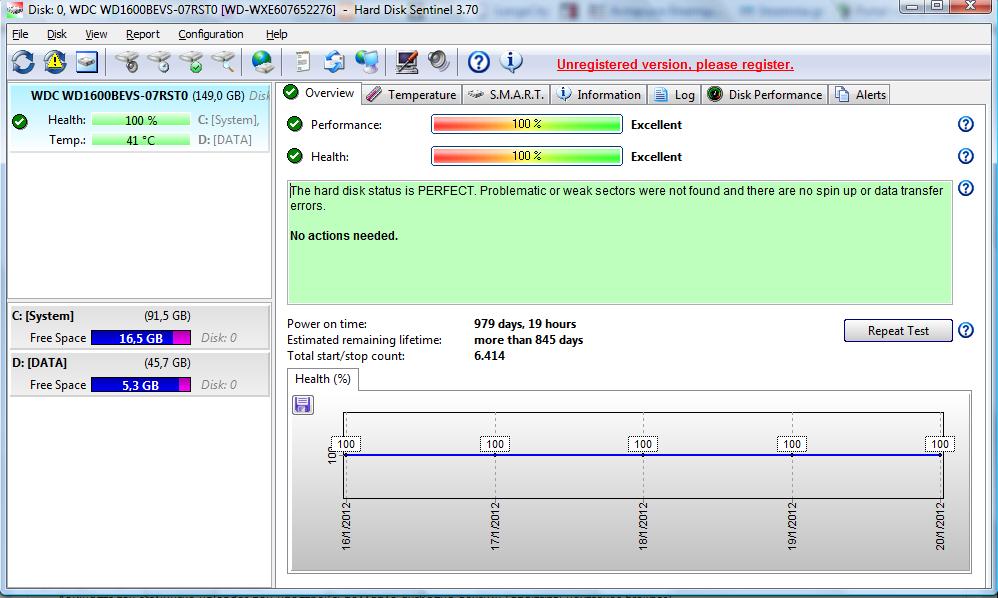
Task: Click the blue question mark icon in the toolbar
Action: tap(479, 62)
